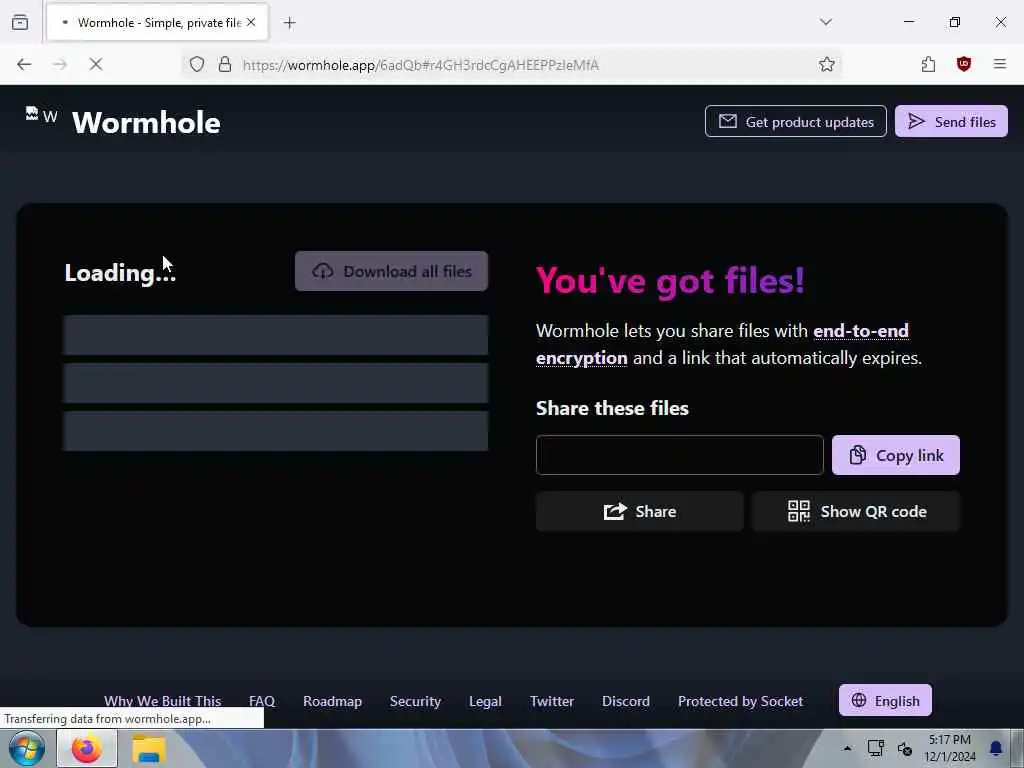This screenshot has width=1024, height=768.
Task: Show hidden system tray icons
Action: coord(847,748)
